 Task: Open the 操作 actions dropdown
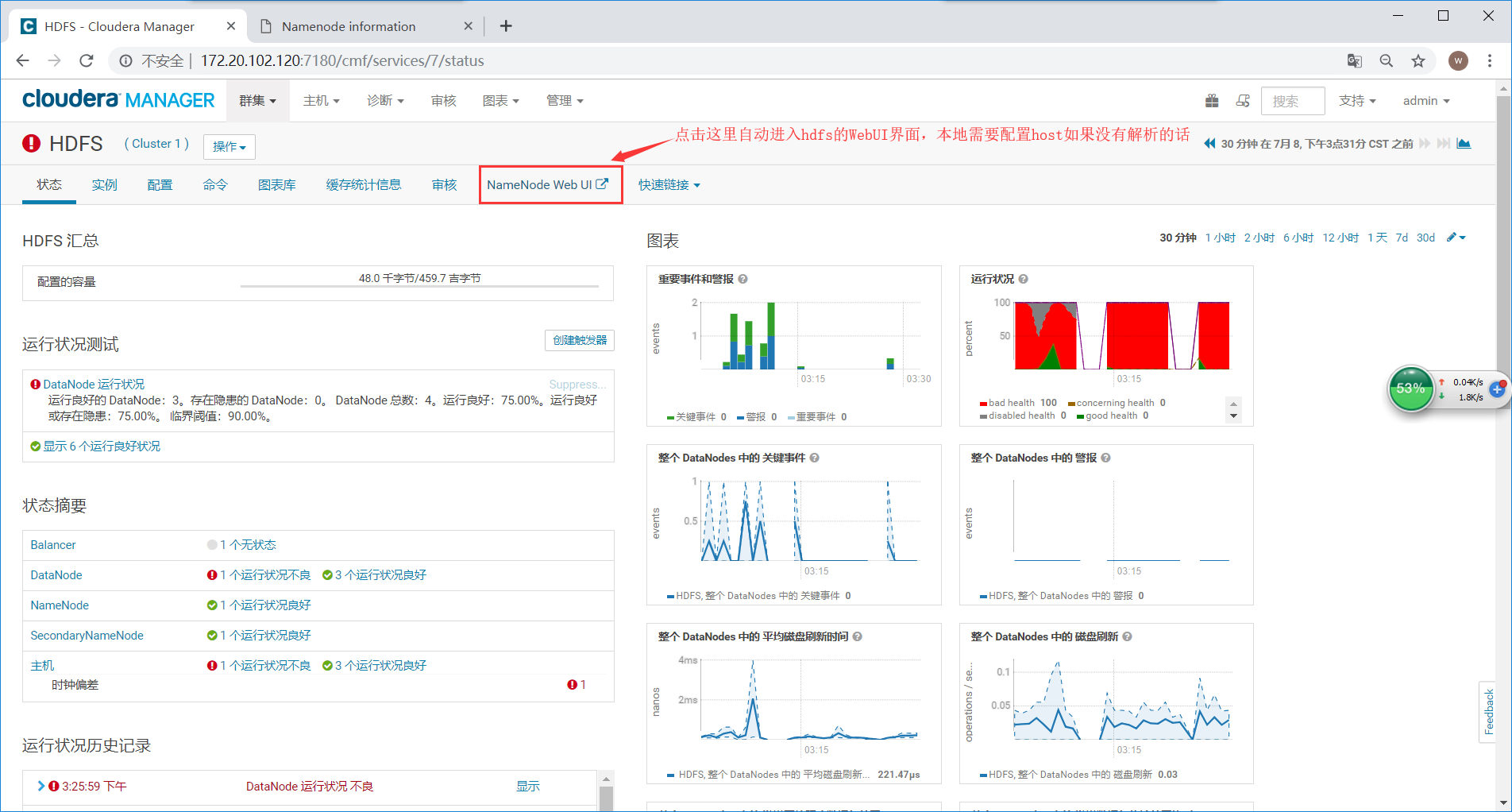[229, 146]
